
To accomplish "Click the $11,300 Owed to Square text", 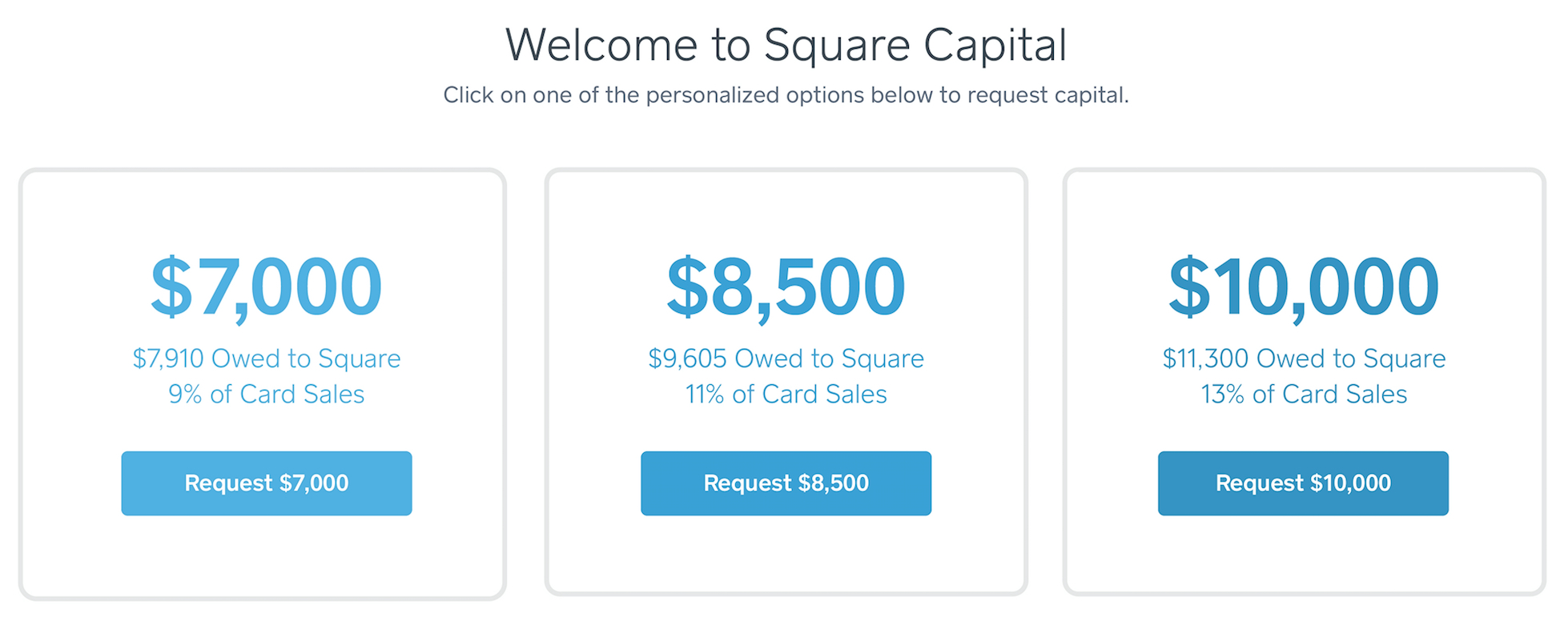I will tap(1304, 359).
